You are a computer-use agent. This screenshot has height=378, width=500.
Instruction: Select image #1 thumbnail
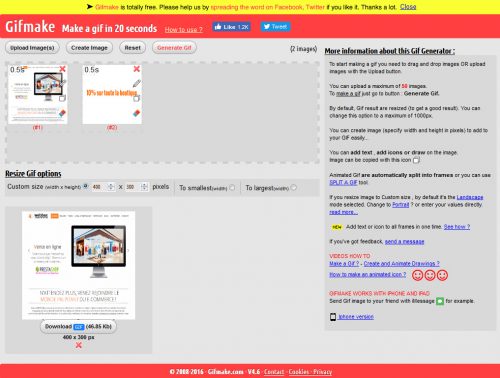[37, 94]
